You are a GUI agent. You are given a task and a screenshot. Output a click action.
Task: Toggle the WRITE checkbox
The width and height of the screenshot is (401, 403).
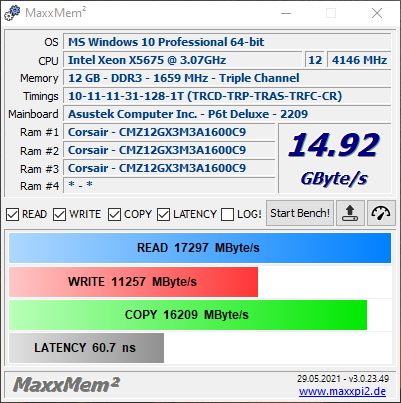click(x=60, y=214)
